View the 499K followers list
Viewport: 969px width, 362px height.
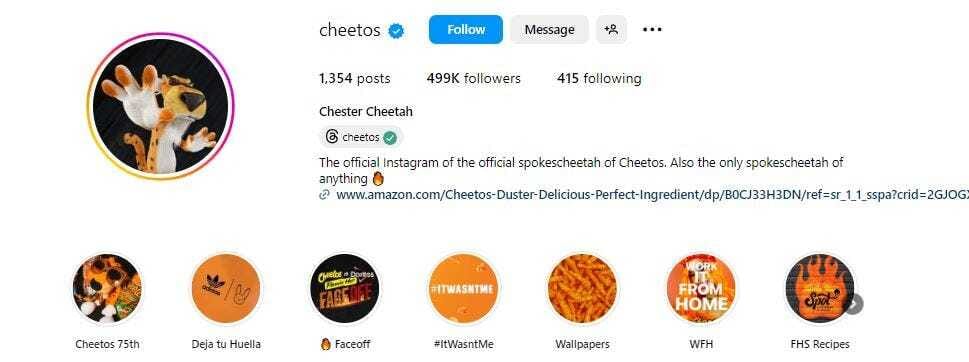(473, 78)
